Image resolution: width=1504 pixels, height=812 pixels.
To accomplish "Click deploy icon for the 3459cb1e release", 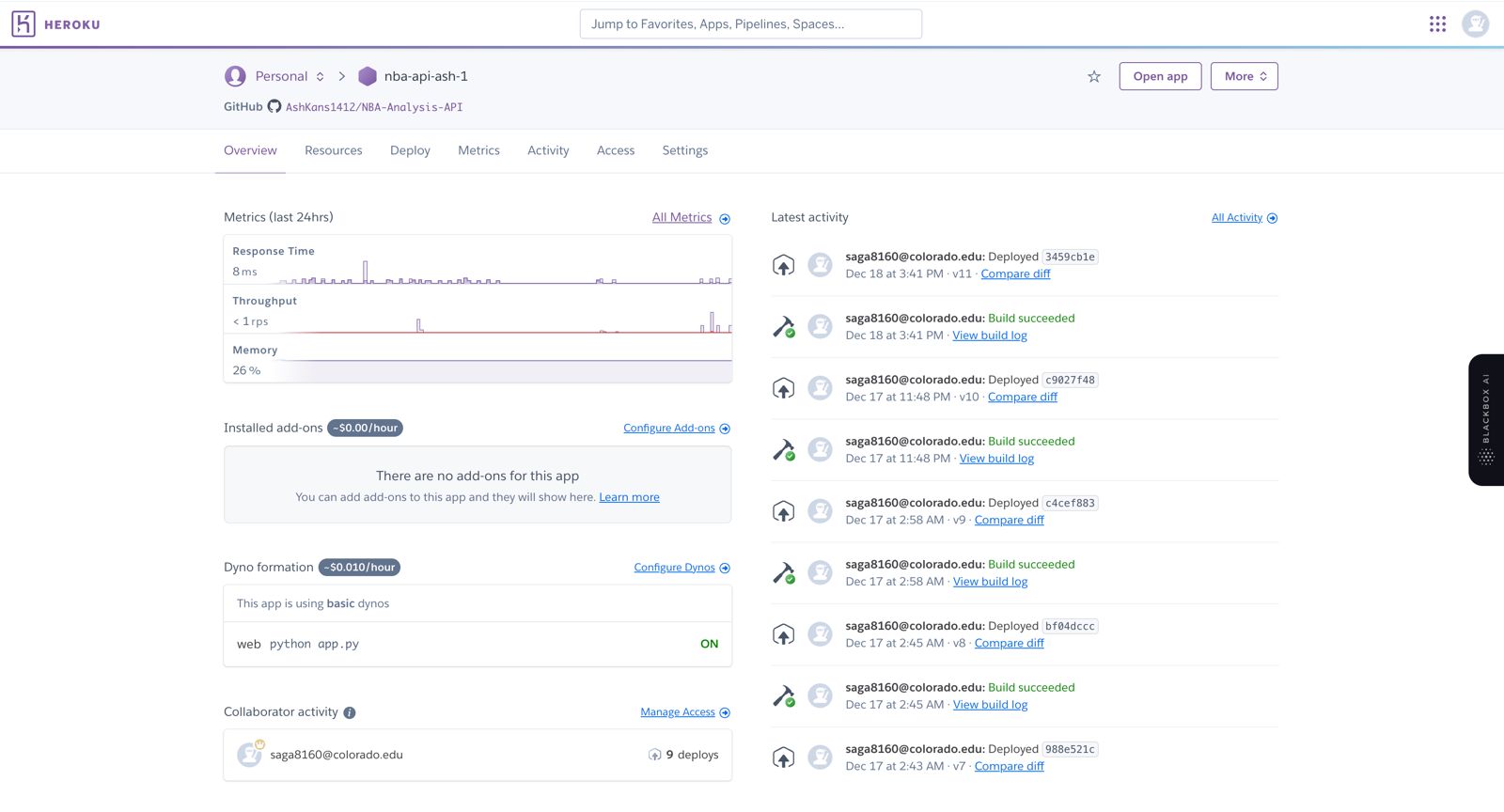I will (x=783, y=265).
